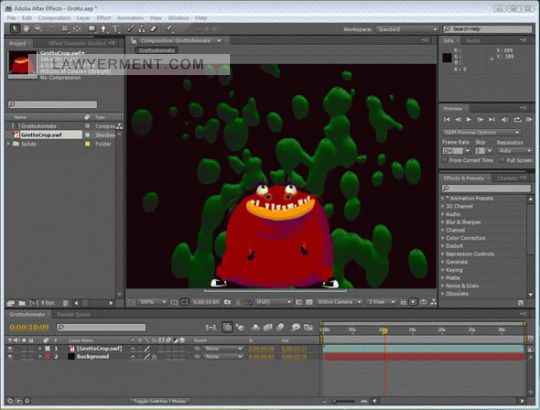Select the Pen tool
540x410 pixels.
(x=103, y=29)
